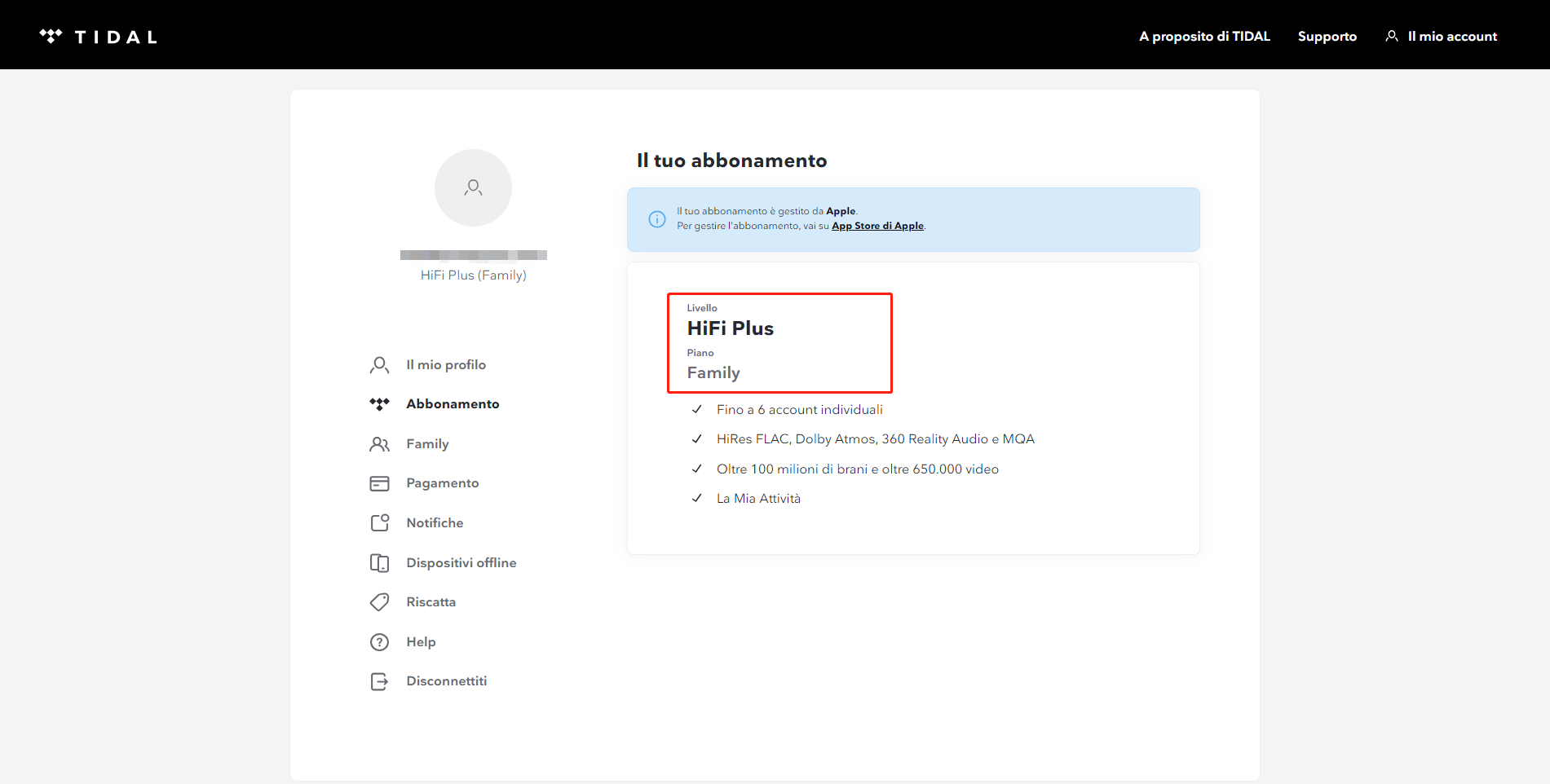Click the bold Apple word in banner
The height and width of the screenshot is (784, 1550).
[x=841, y=211]
